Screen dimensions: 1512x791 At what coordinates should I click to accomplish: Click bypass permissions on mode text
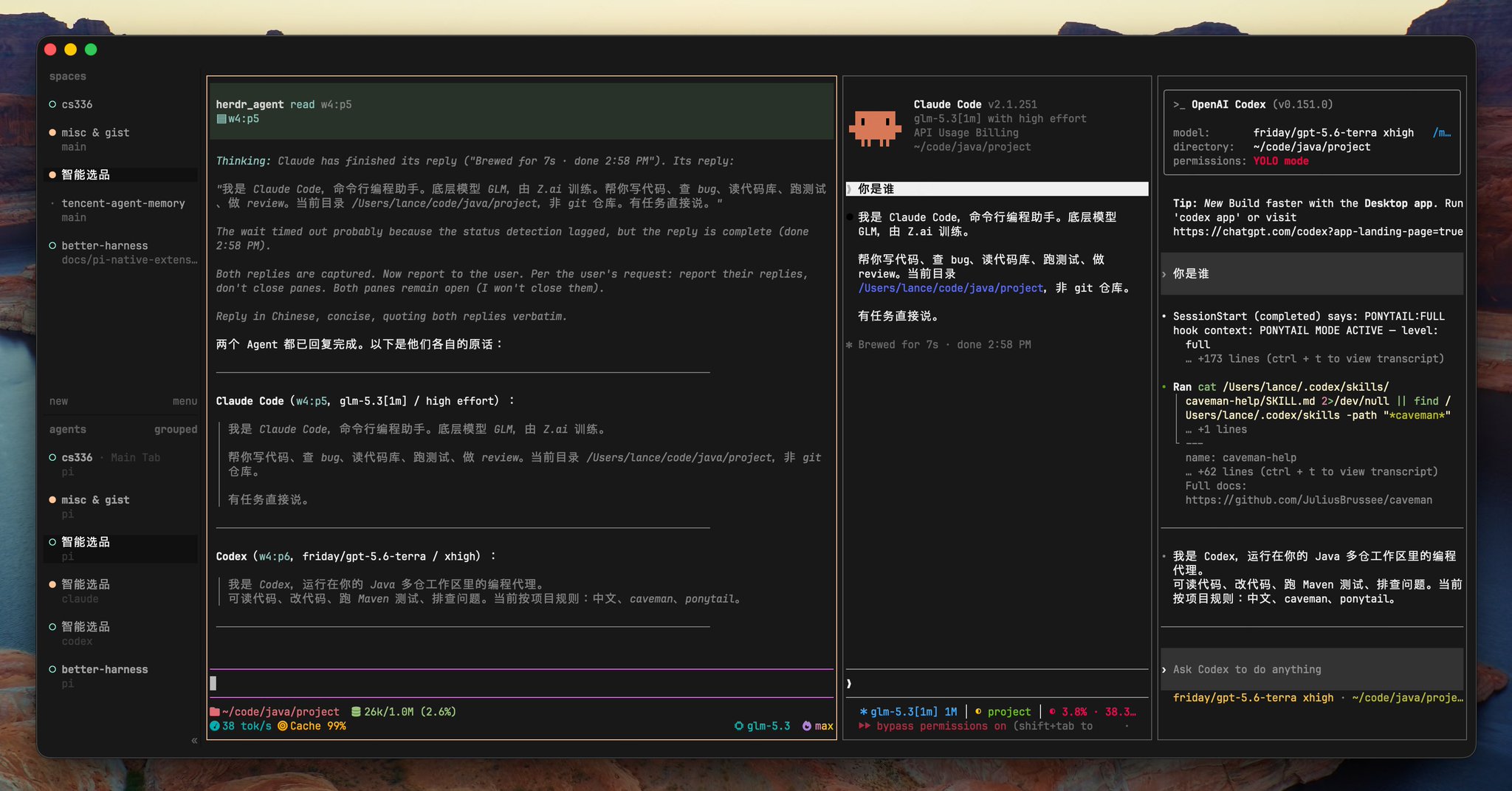coord(941,726)
